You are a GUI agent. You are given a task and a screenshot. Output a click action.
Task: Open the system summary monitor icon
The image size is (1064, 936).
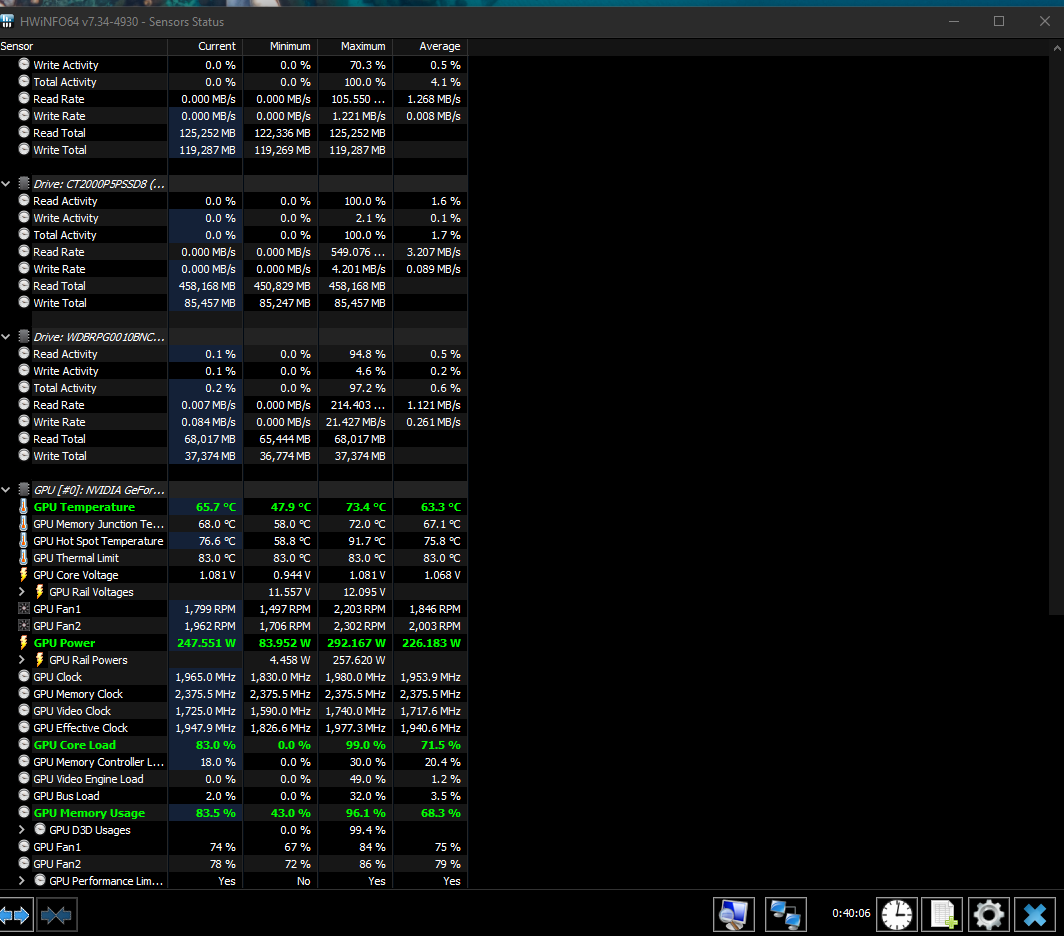pyautogui.click(x=733, y=914)
